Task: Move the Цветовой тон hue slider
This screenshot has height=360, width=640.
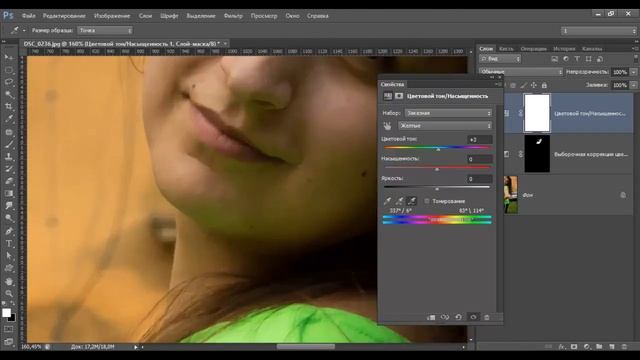Action: pos(438,149)
